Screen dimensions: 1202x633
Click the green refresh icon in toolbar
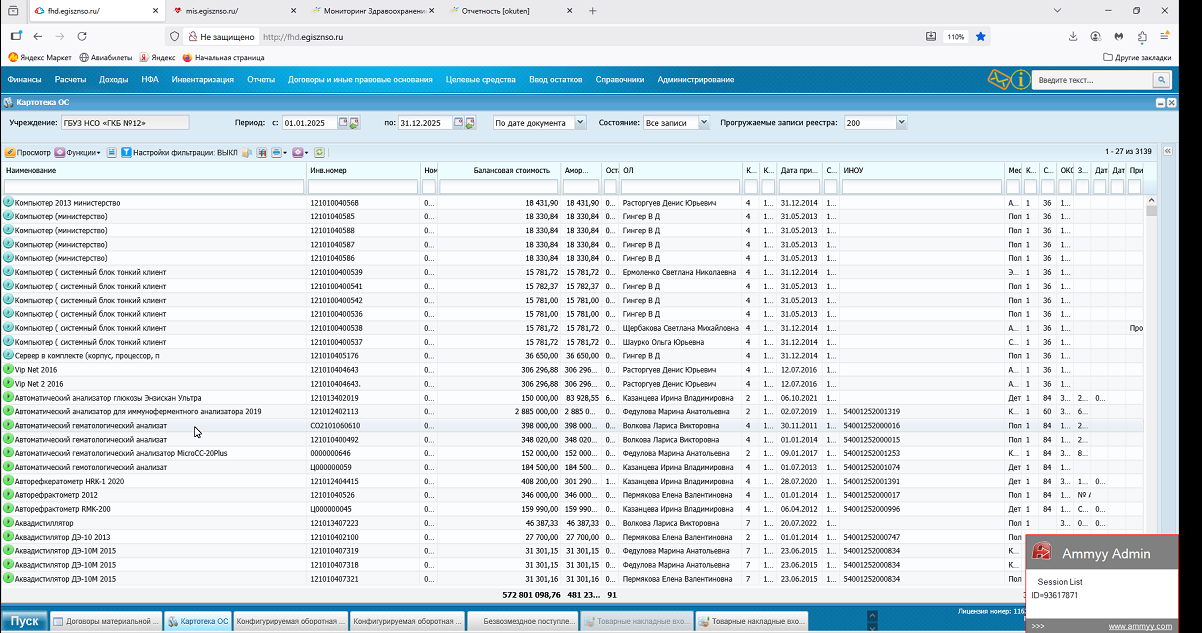coord(320,153)
